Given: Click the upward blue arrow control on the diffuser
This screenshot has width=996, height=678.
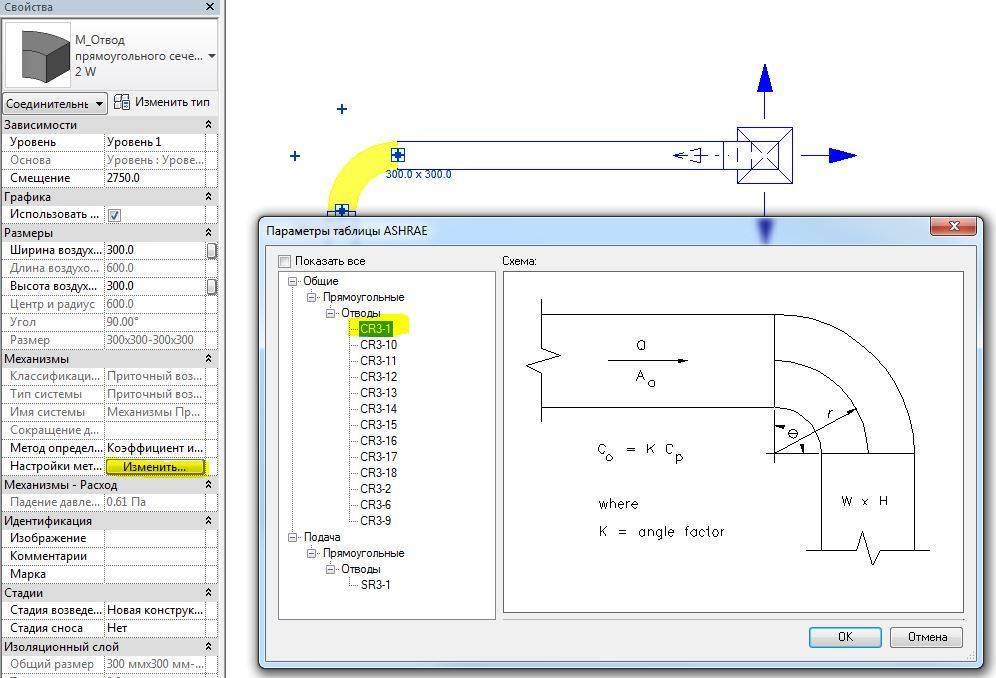Looking at the screenshot, I should pos(765,81).
